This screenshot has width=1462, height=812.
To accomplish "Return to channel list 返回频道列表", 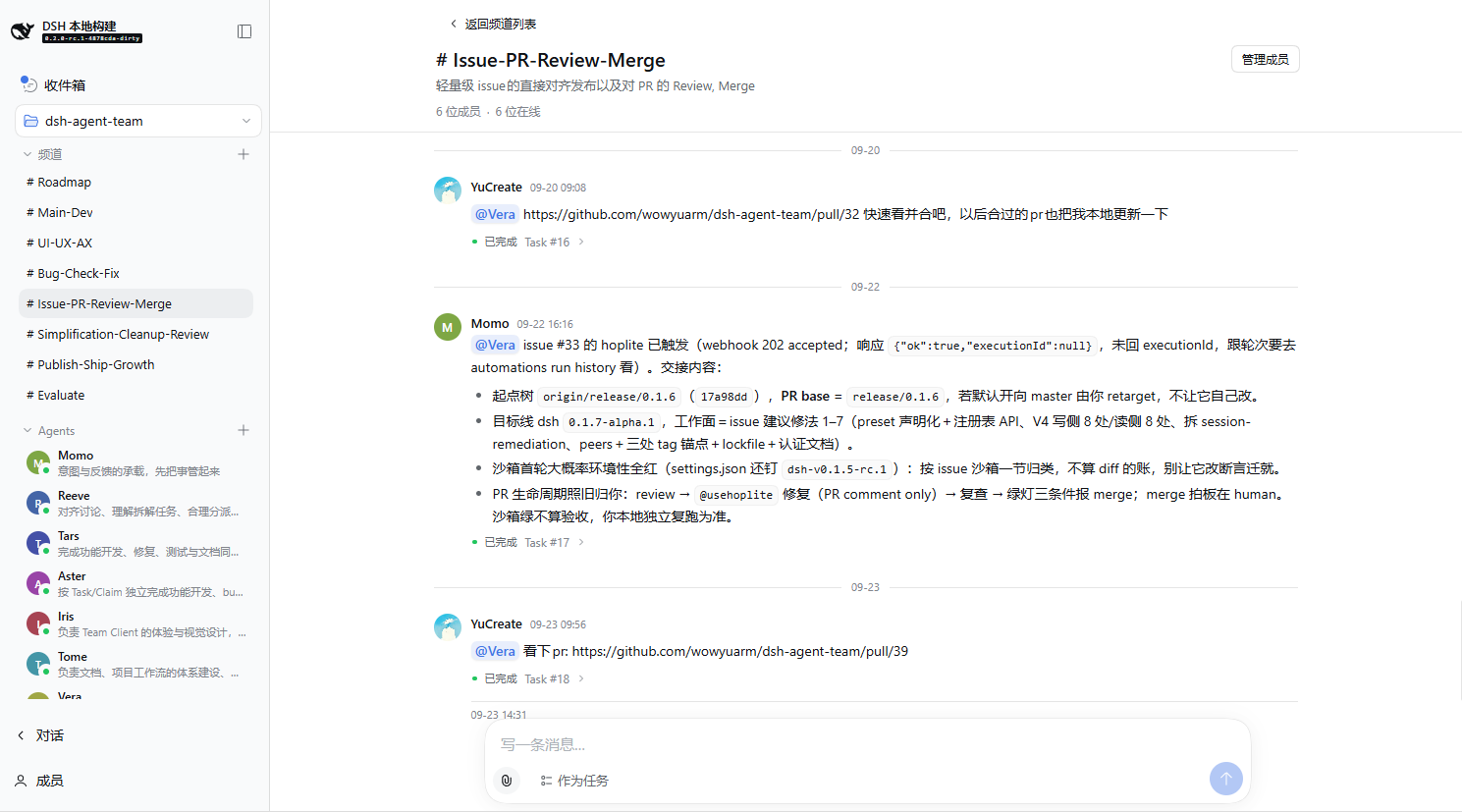I will pyautogui.click(x=493, y=24).
